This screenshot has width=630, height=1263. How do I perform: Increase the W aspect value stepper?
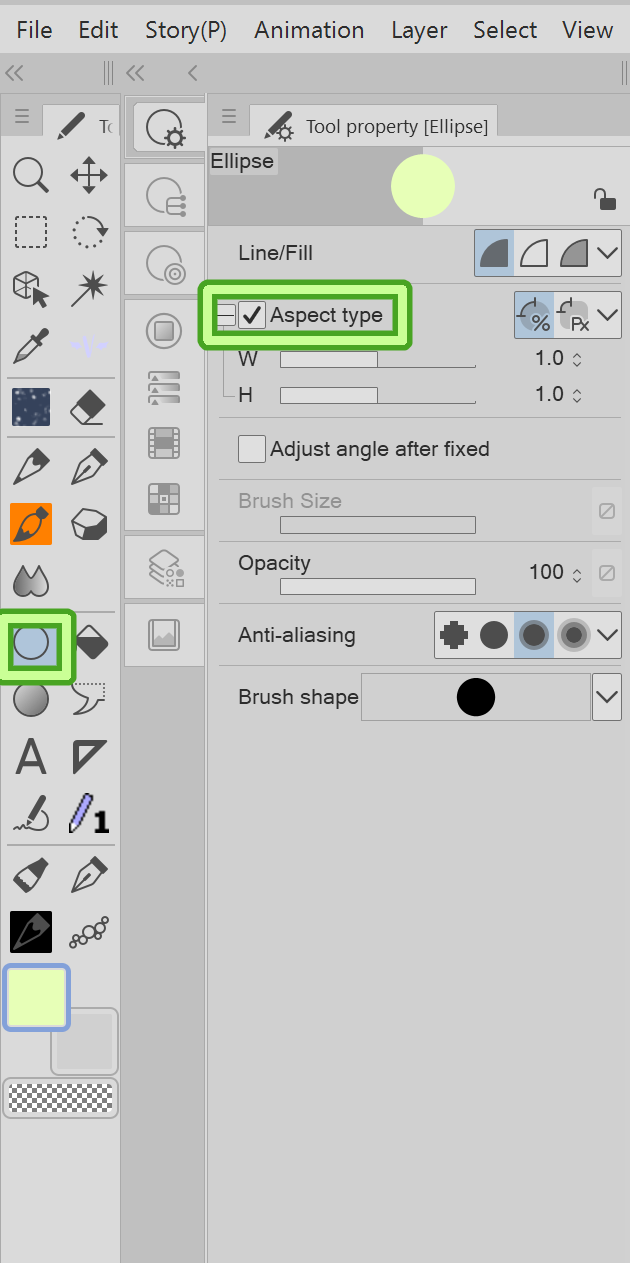[x=577, y=355]
